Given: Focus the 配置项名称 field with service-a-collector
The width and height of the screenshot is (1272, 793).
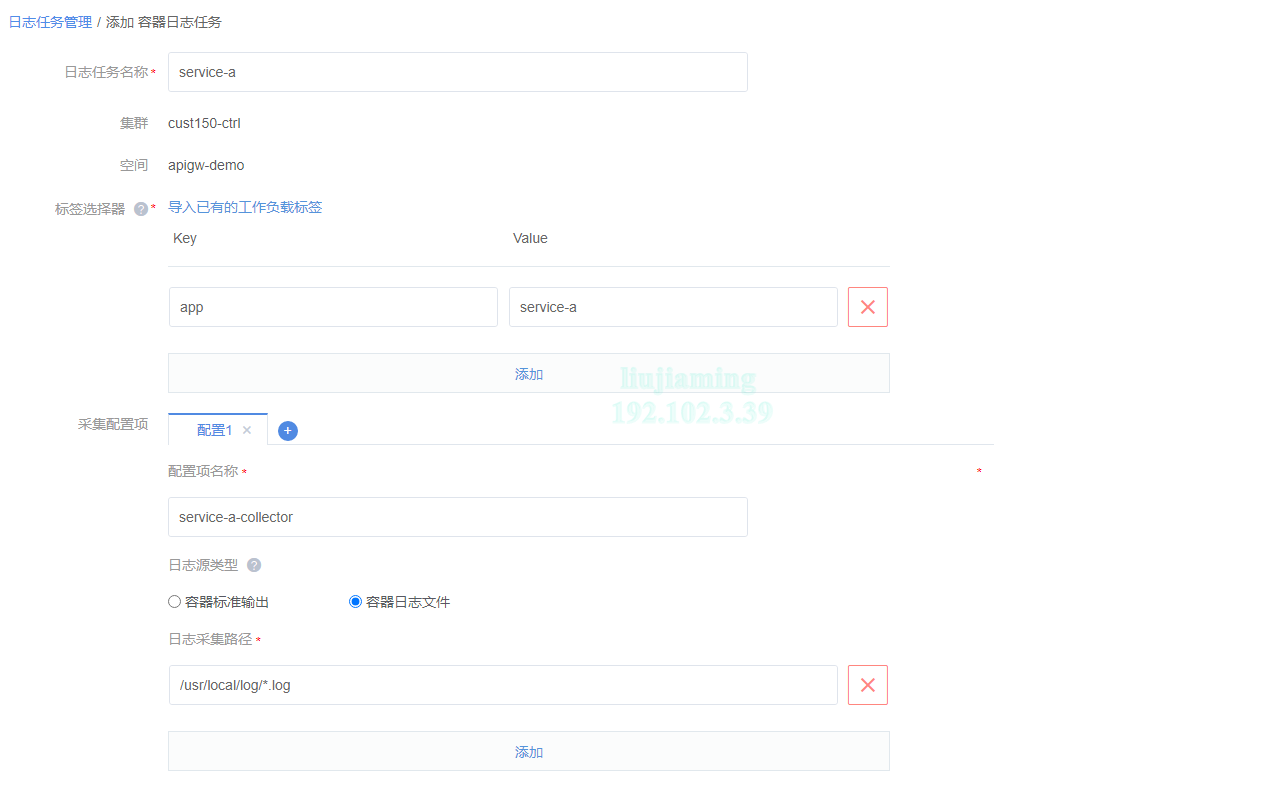Looking at the screenshot, I should pyautogui.click(x=457, y=517).
